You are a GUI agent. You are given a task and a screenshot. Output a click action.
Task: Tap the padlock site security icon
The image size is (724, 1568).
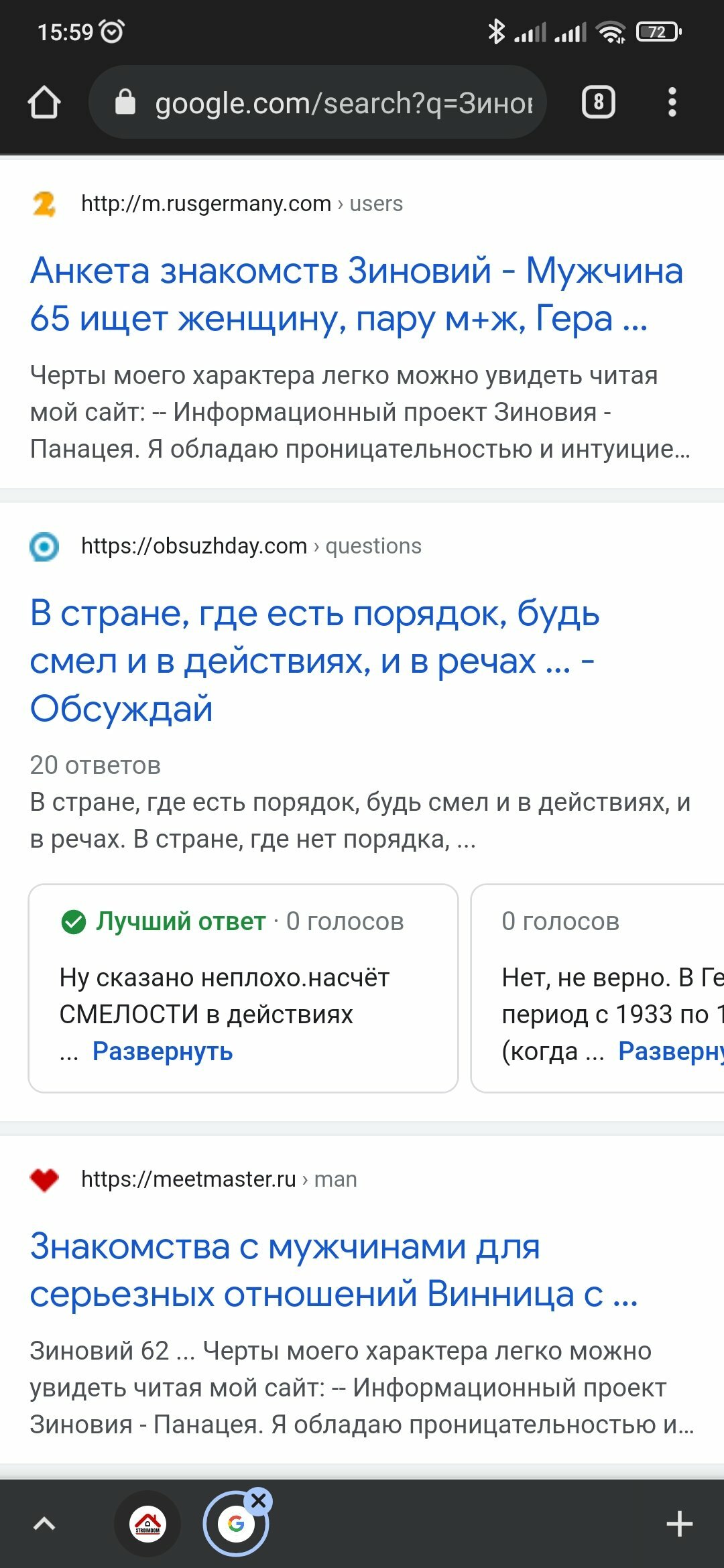point(125,103)
